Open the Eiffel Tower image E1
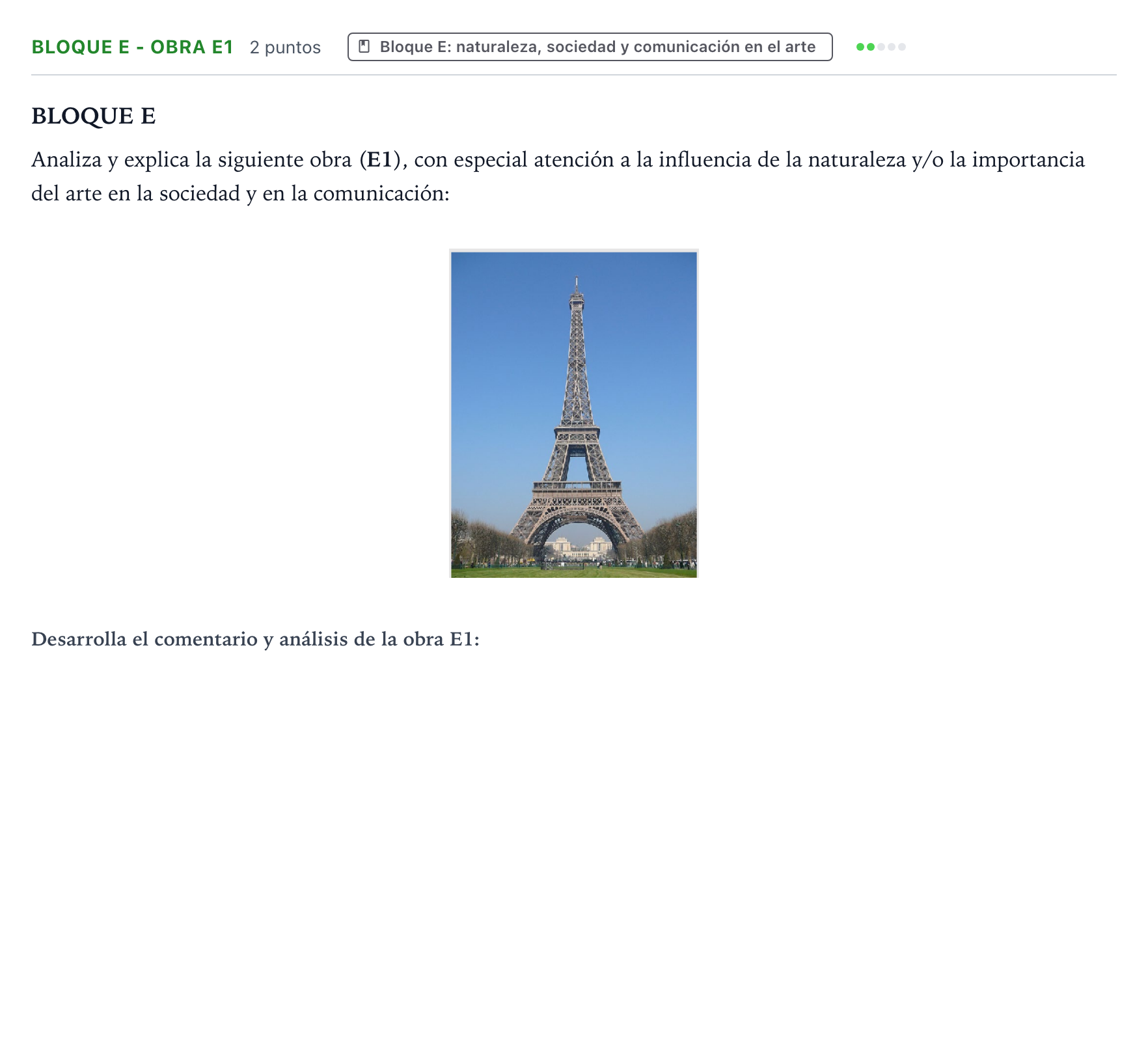The image size is (1148, 1062). coord(573,414)
